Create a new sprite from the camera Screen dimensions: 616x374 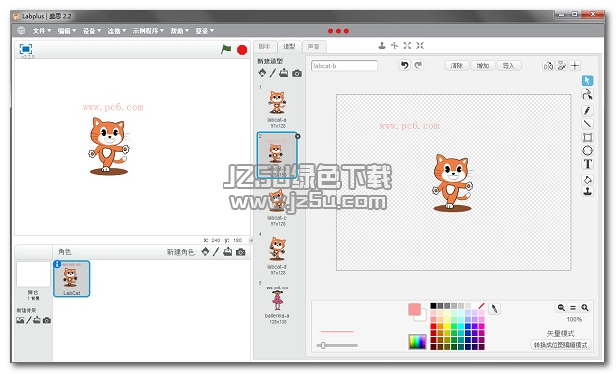point(241,252)
